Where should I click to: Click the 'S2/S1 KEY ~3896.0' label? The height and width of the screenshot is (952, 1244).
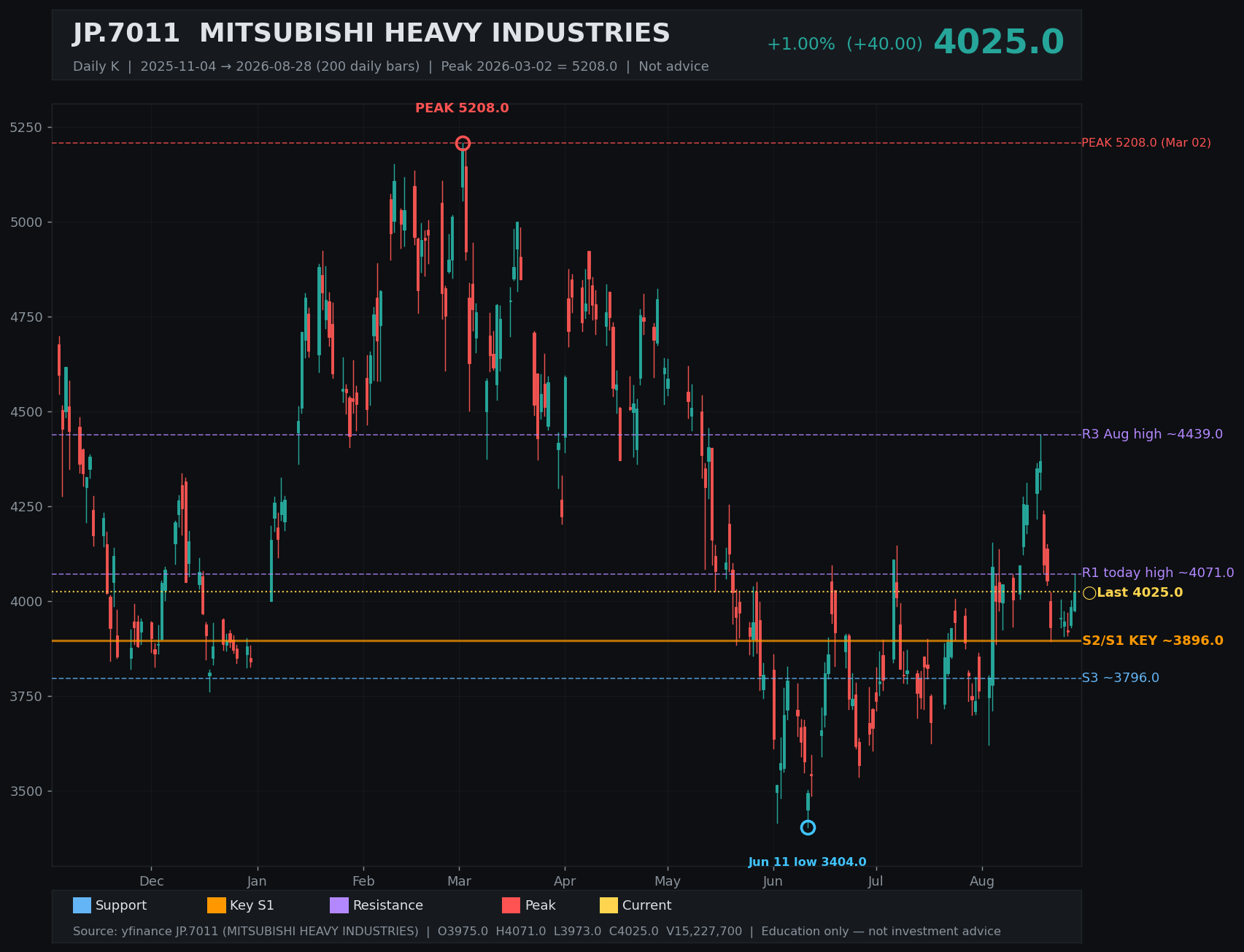pyautogui.click(x=1152, y=641)
